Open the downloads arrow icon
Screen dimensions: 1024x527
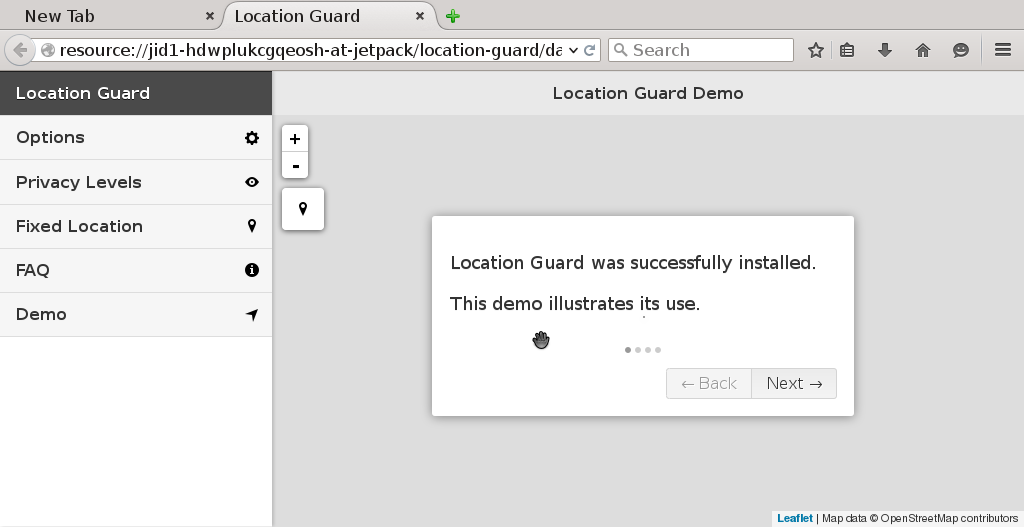[x=885, y=50]
